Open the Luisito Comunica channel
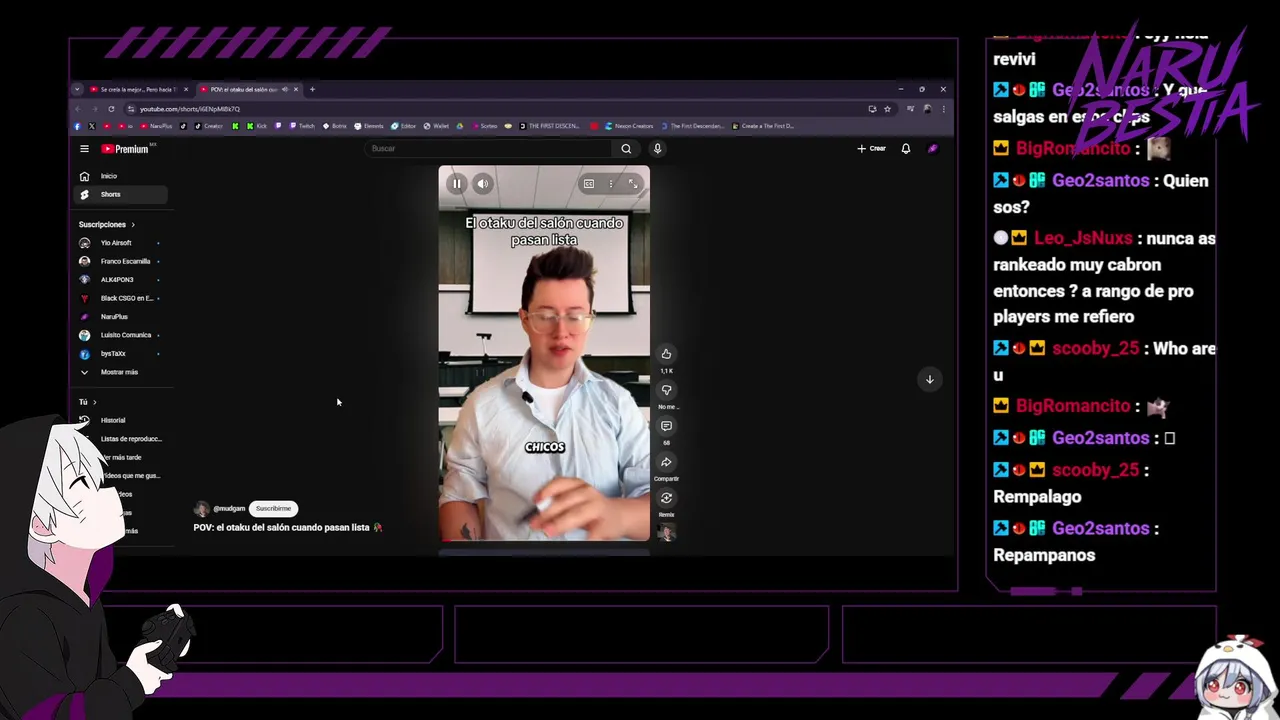The height and width of the screenshot is (720, 1280). click(121, 335)
